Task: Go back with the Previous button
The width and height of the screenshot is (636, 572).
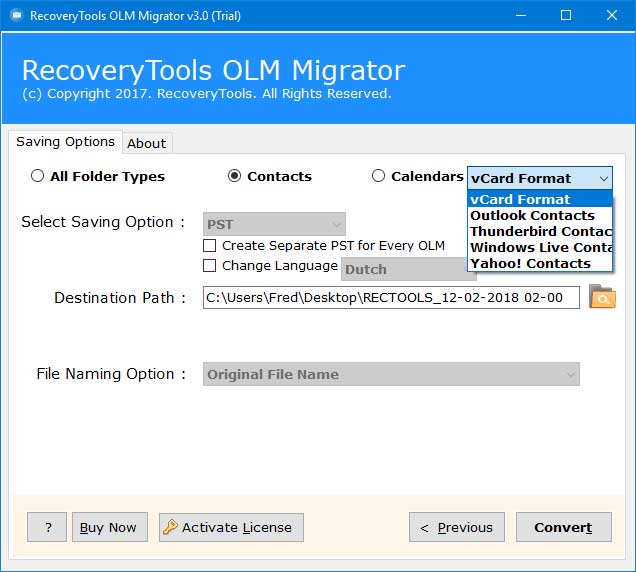Action: (x=457, y=527)
